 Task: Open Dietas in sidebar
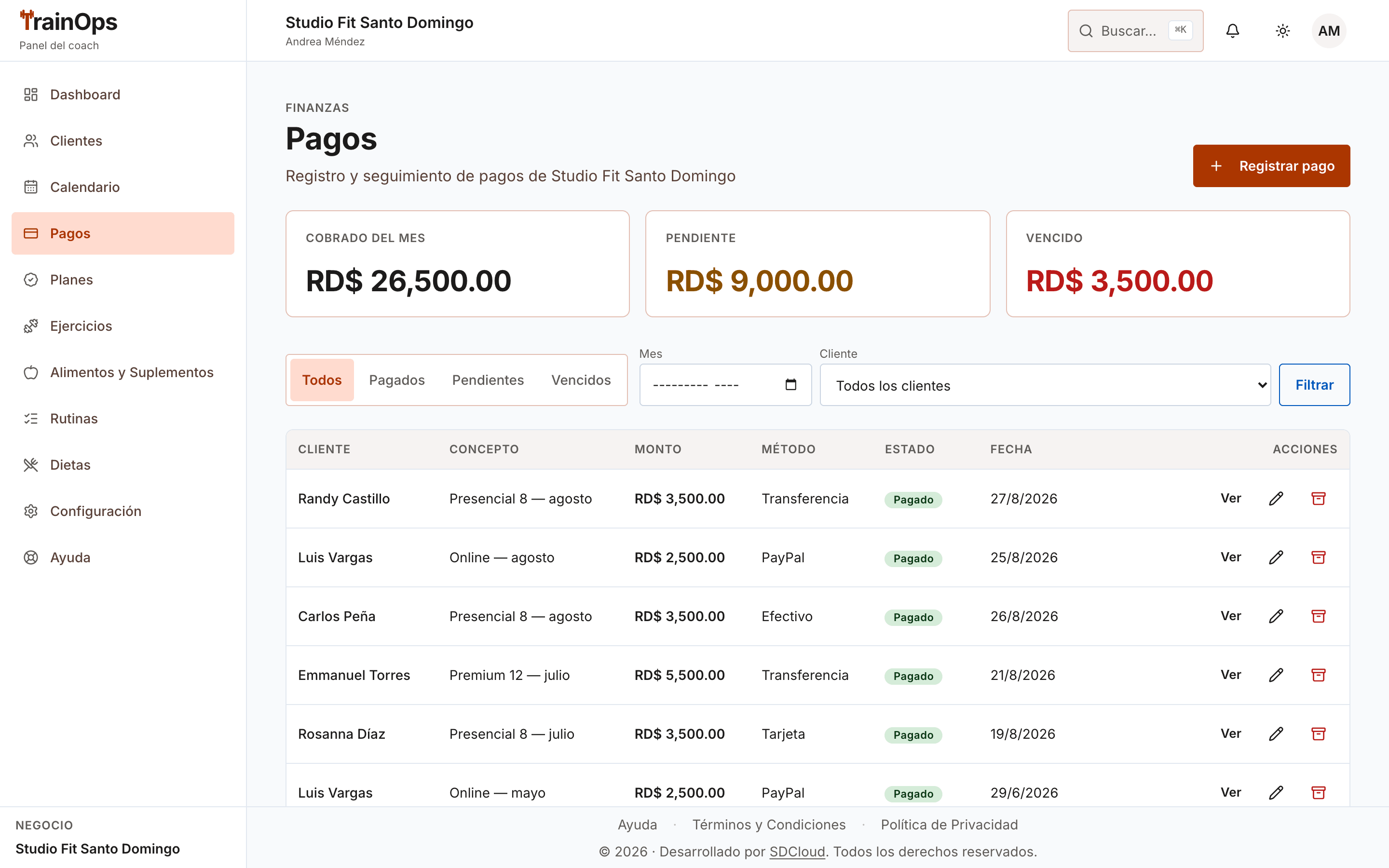(123, 465)
